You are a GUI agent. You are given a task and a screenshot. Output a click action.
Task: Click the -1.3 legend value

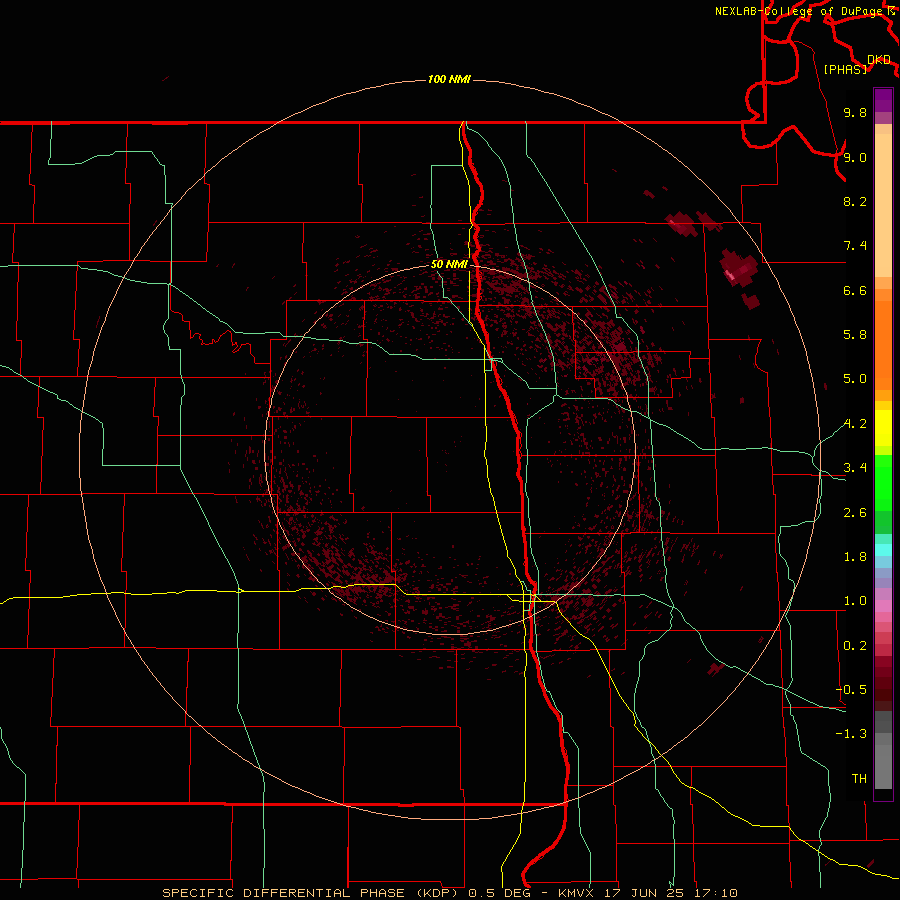pyautogui.click(x=851, y=734)
